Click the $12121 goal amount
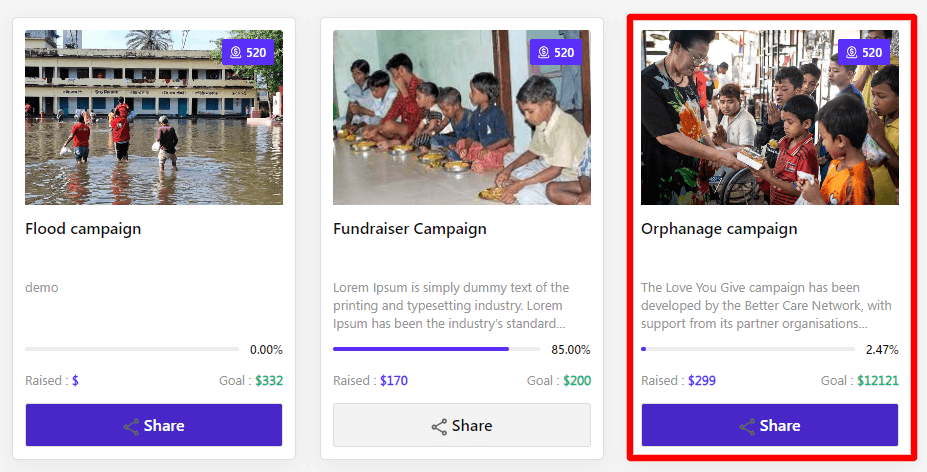The width and height of the screenshot is (927, 472). pos(878,381)
